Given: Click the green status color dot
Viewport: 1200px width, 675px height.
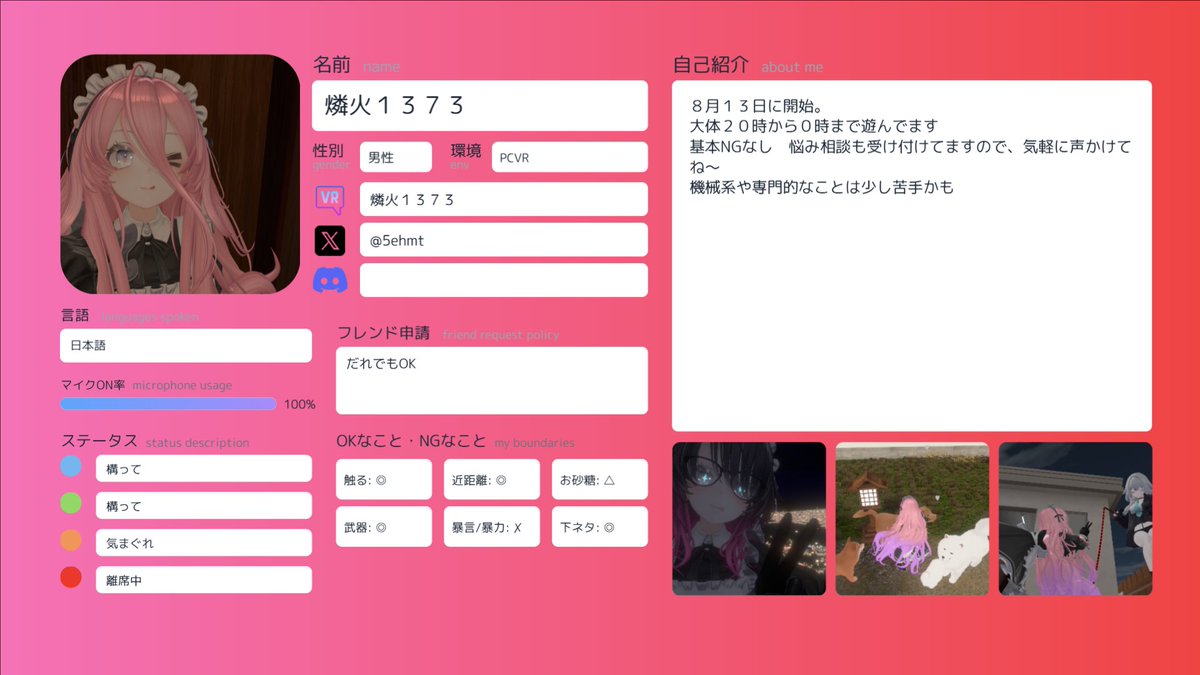Looking at the screenshot, I should [71, 503].
